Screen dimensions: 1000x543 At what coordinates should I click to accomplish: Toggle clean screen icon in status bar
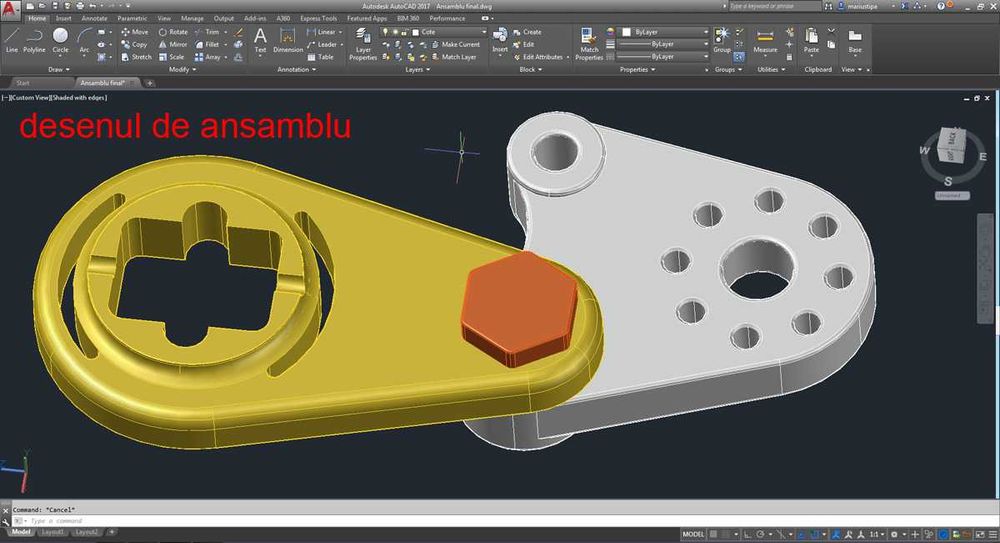point(981,534)
